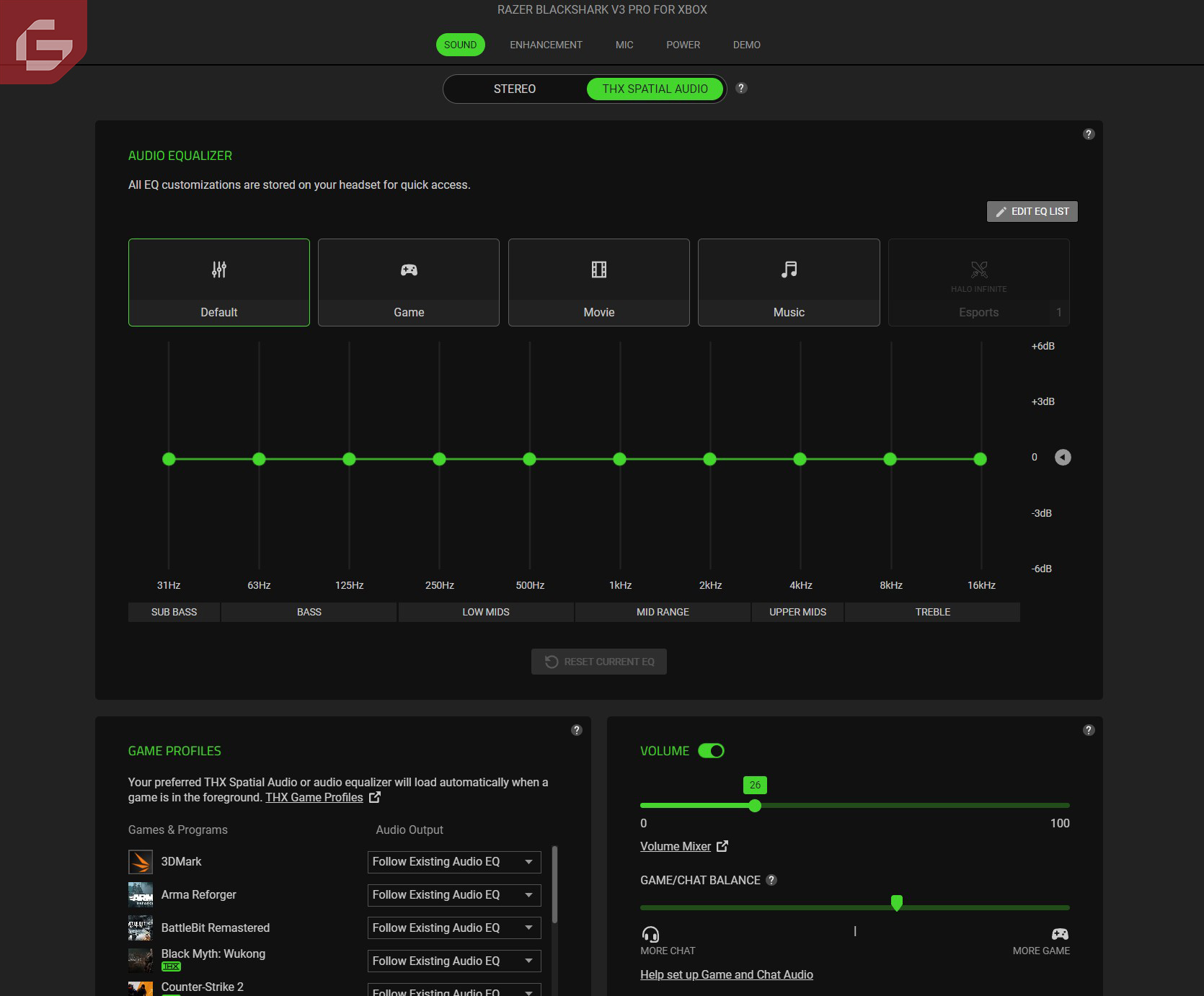The width and height of the screenshot is (1204, 996).
Task: Click the TREBLE range label
Action: 933,612
